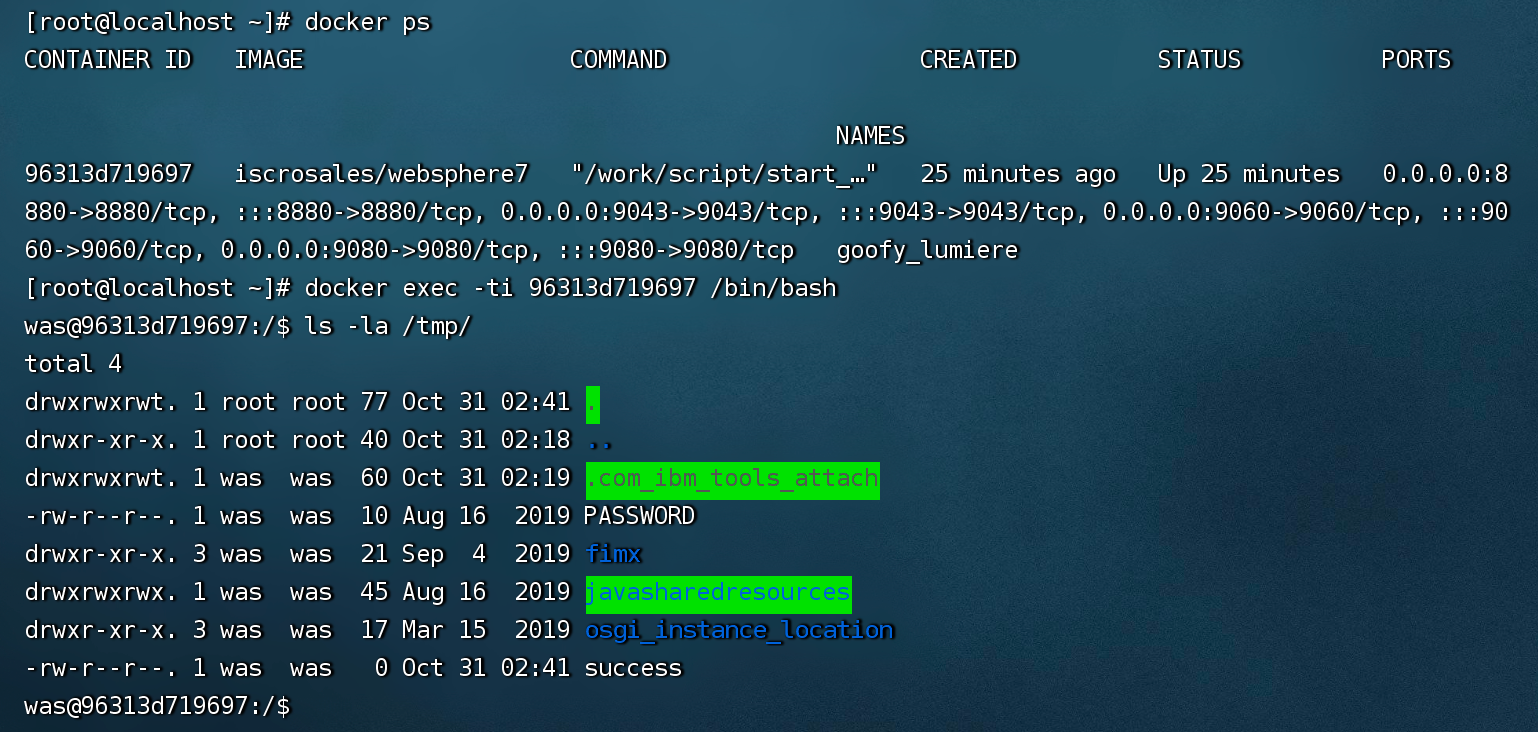Select the iscrosales/websphere7 image name
Image resolution: width=1538 pixels, height=732 pixels.
click(380, 174)
